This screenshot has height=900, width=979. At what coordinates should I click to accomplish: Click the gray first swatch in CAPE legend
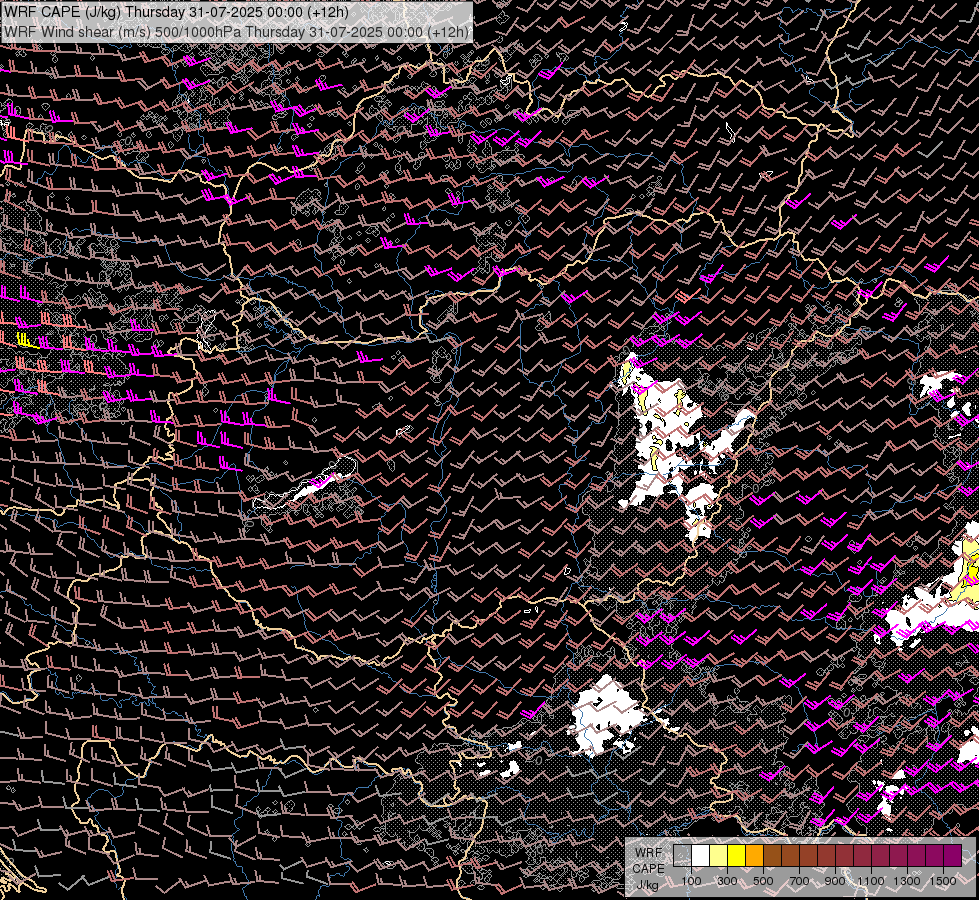point(682,856)
